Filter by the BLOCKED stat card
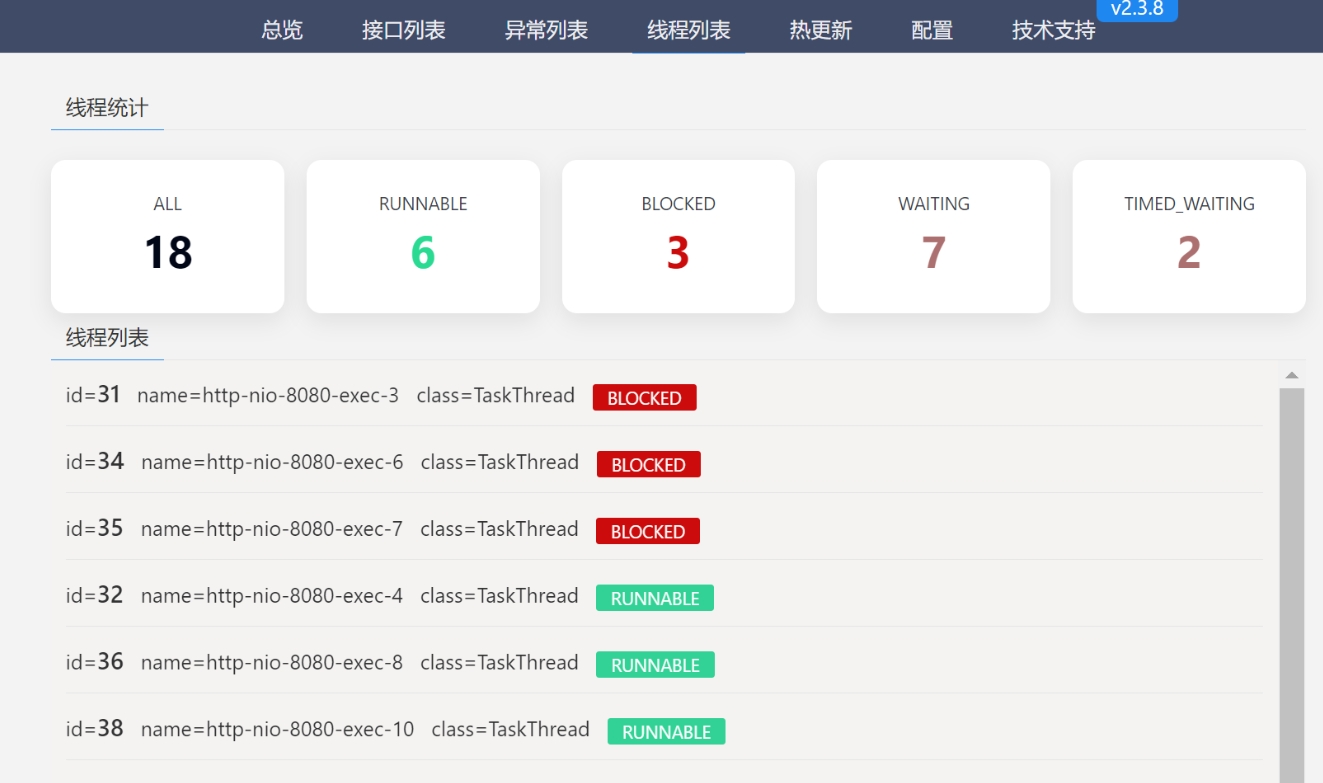 678,236
